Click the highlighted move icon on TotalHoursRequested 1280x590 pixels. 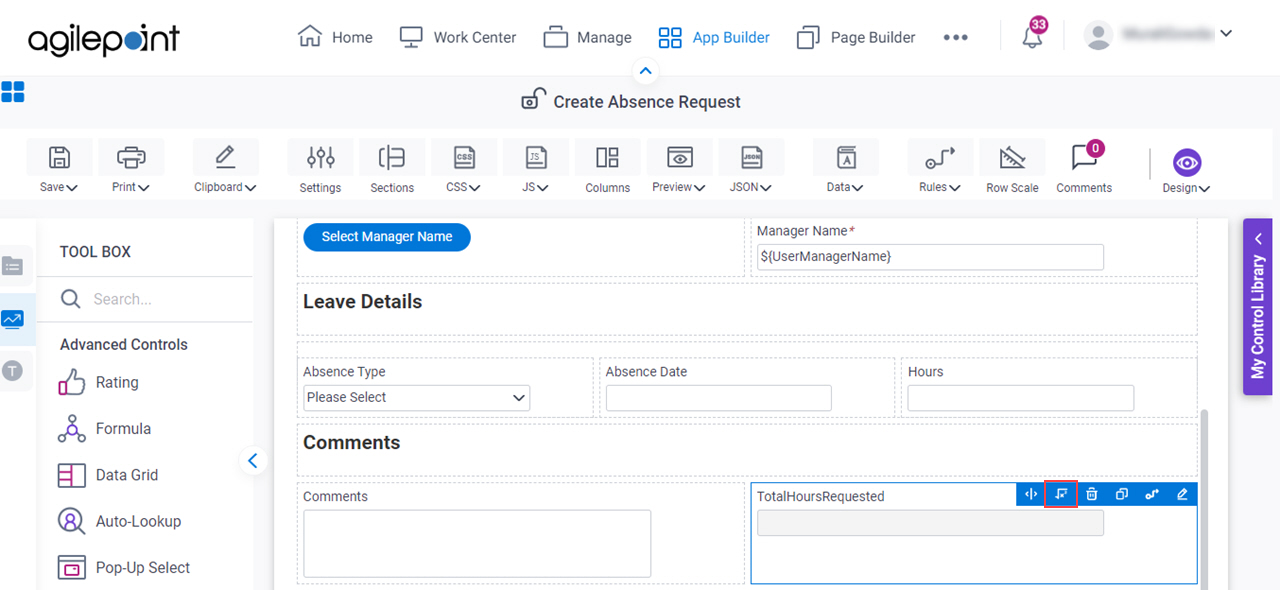click(x=1061, y=494)
